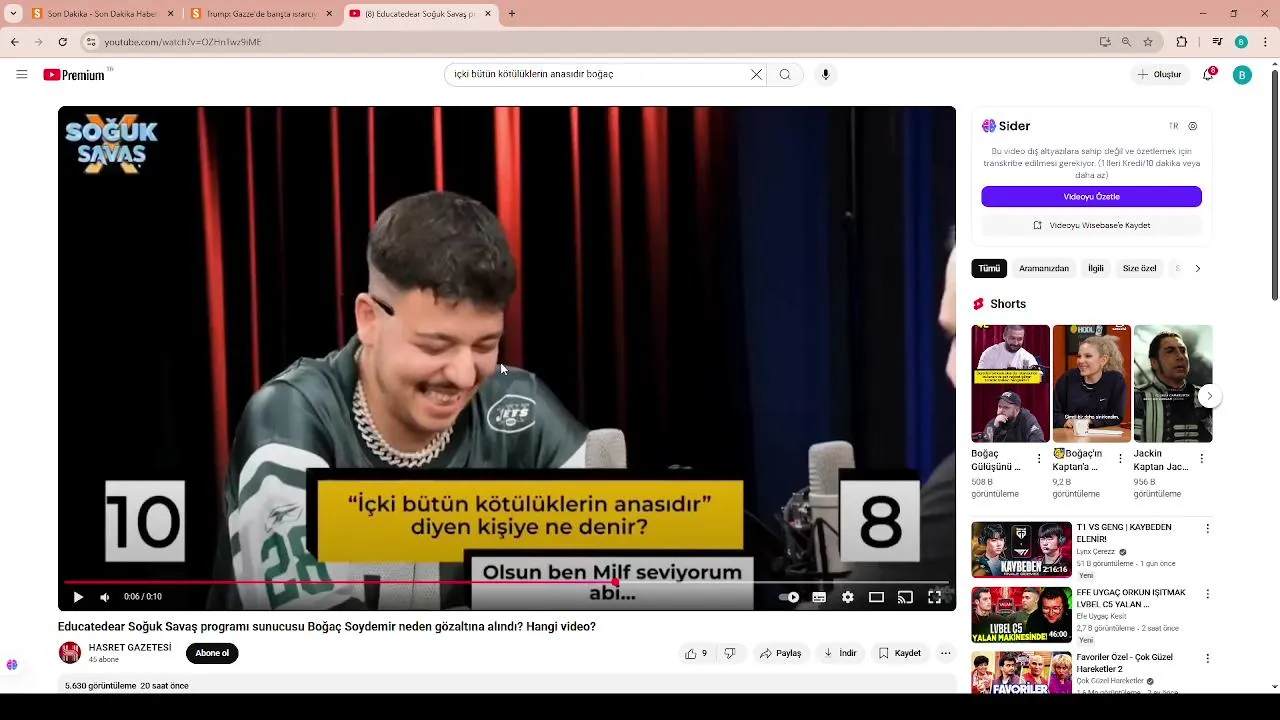Run the search with magnifier button
The height and width of the screenshot is (720, 1280).
click(x=785, y=74)
